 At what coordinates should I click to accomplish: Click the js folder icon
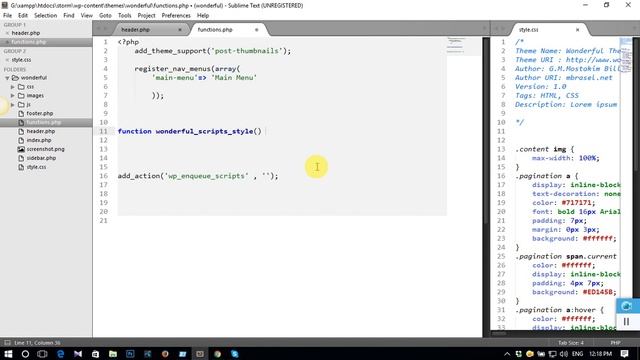(x=21, y=105)
